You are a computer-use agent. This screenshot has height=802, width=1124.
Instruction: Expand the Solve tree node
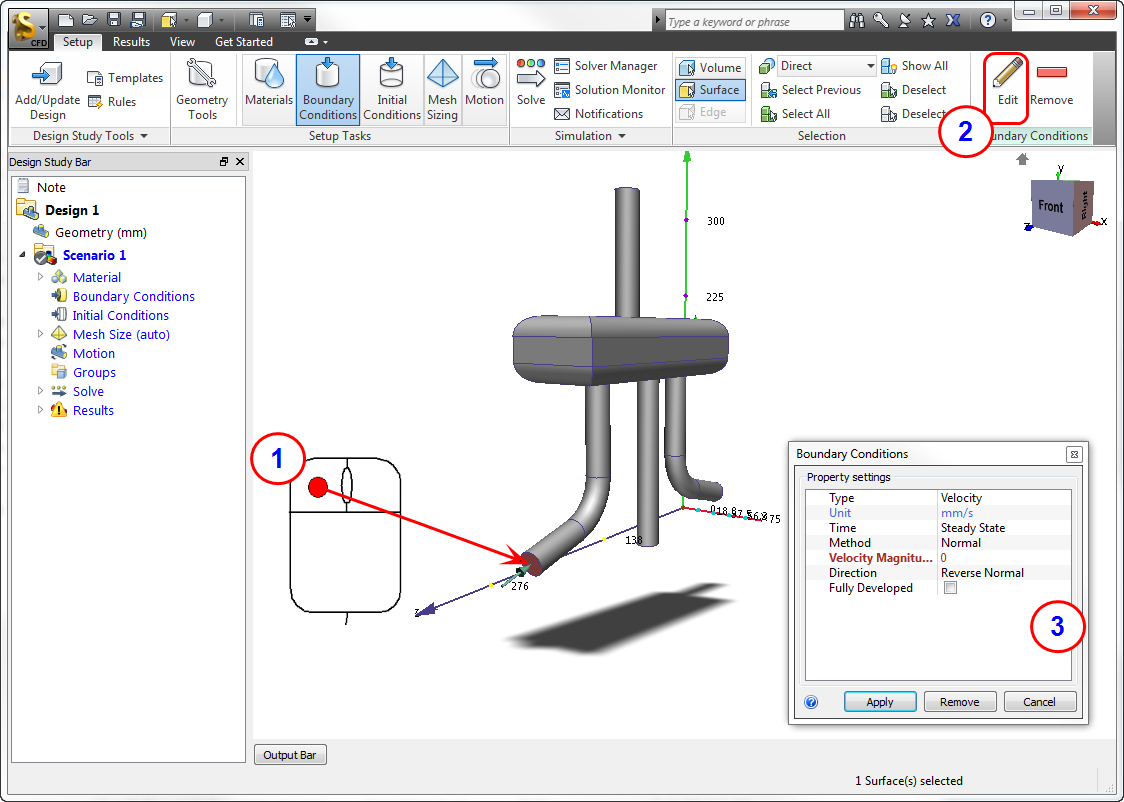click(40, 391)
